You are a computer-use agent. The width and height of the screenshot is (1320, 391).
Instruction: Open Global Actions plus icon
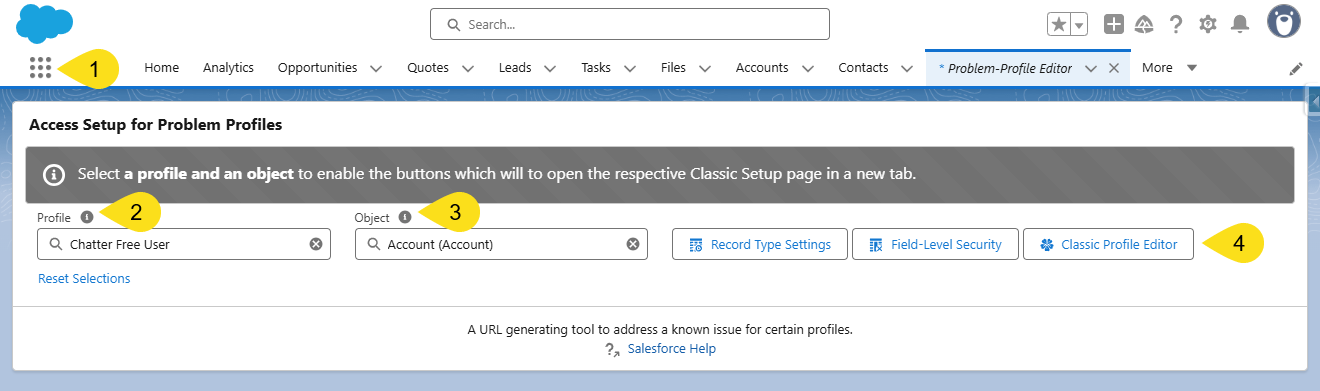(x=1114, y=24)
